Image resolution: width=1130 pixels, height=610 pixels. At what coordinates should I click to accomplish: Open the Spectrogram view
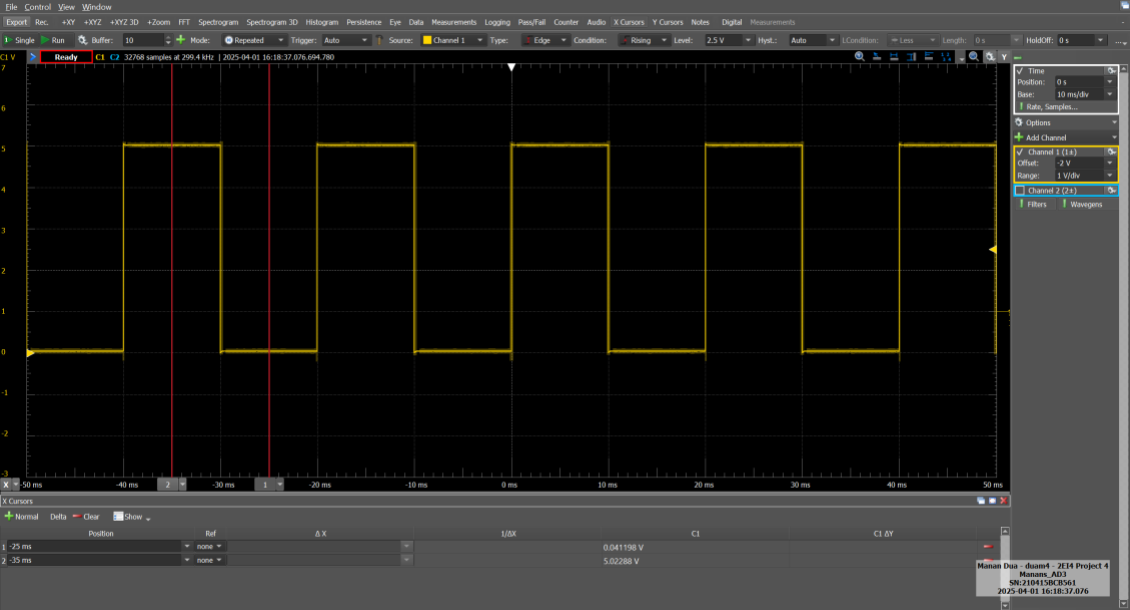(x=218, y=21)
